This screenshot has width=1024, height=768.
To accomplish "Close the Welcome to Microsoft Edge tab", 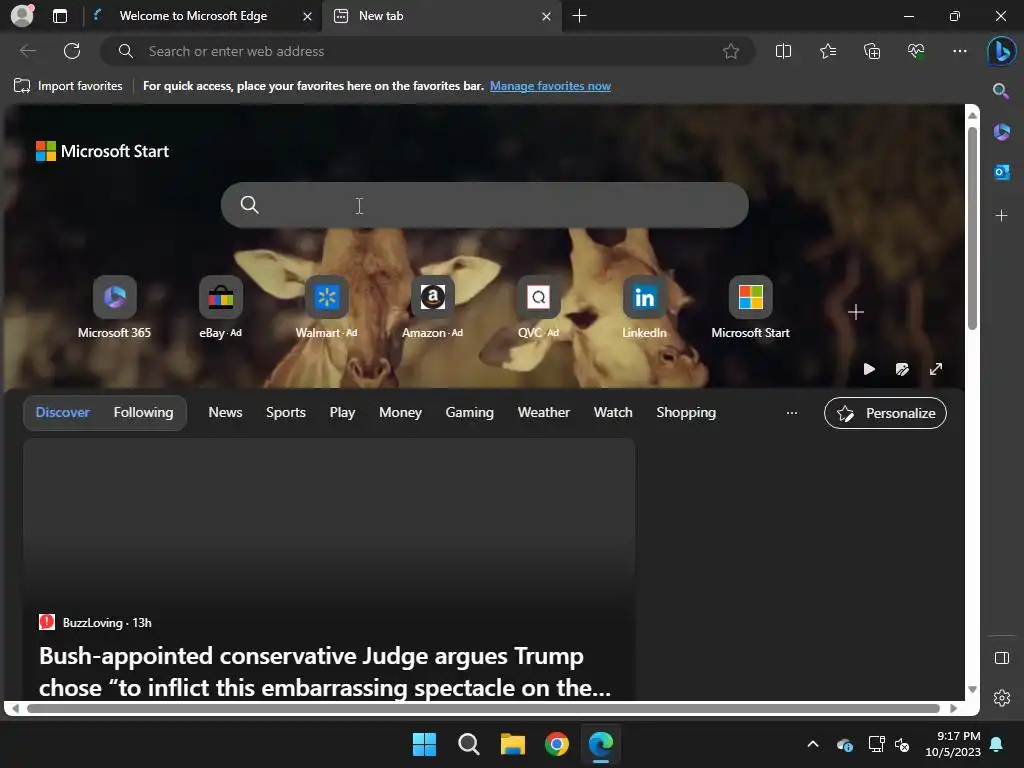I will tap(307, 16).
